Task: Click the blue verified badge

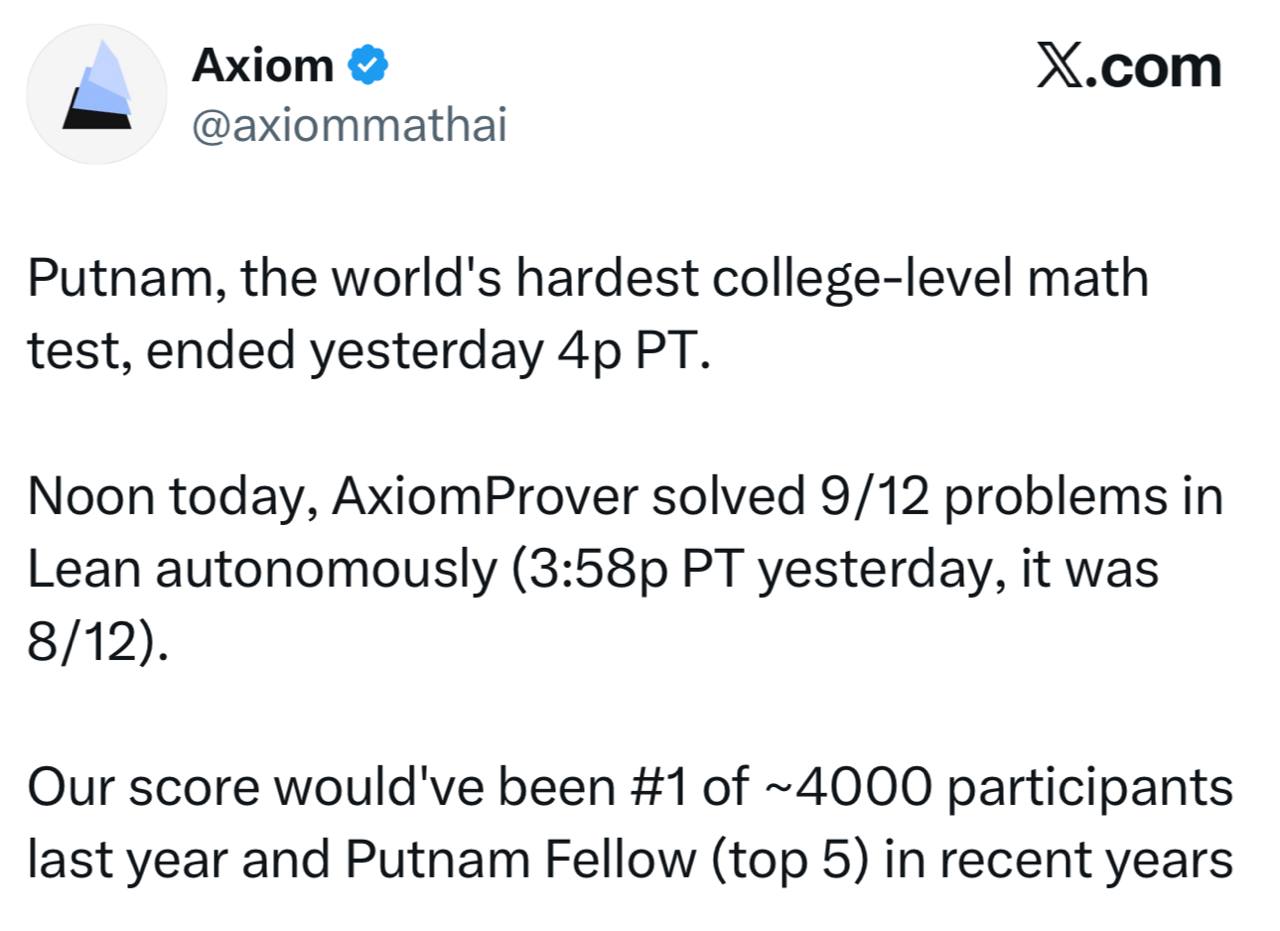Action: (368, 67)
